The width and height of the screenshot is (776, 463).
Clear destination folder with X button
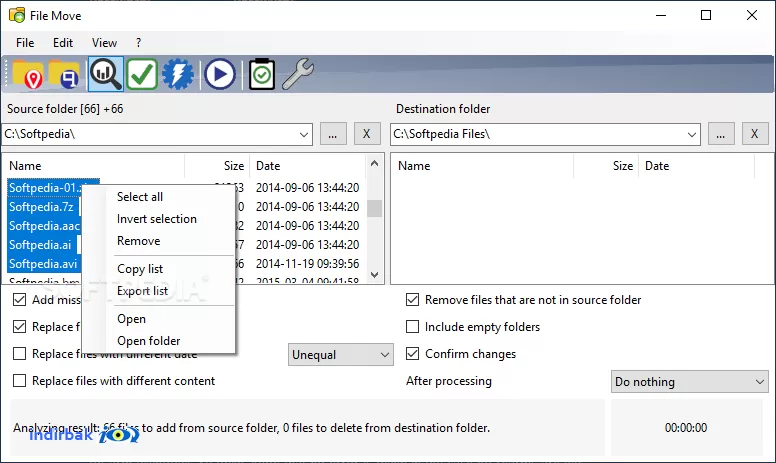coord(754,134)
